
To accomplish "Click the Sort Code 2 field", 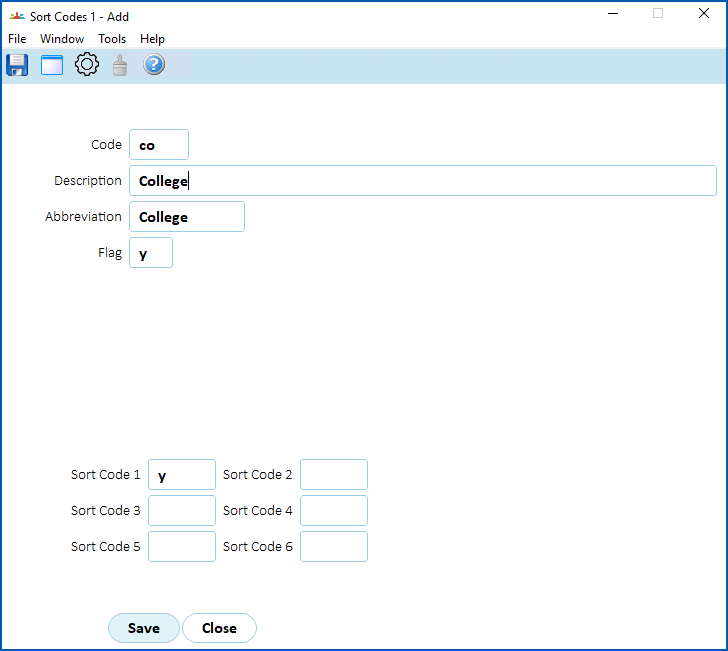I will pos(334,475).
